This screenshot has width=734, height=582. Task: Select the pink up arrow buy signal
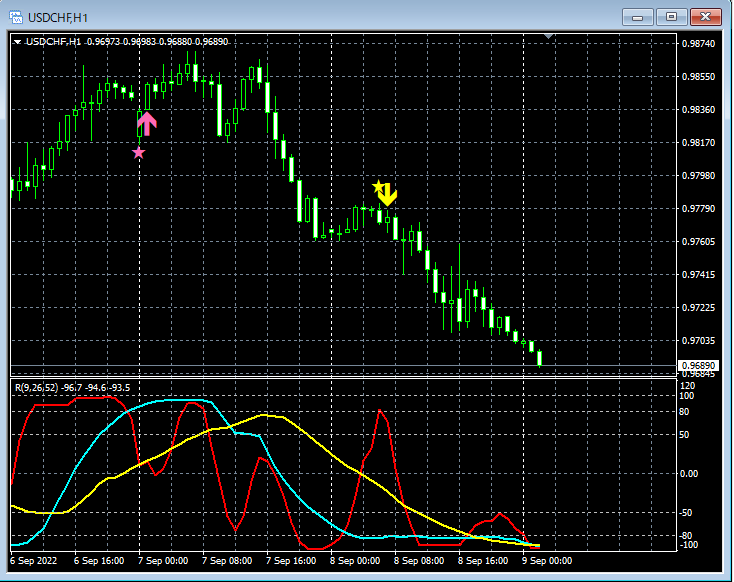click(x=147, y=124)
